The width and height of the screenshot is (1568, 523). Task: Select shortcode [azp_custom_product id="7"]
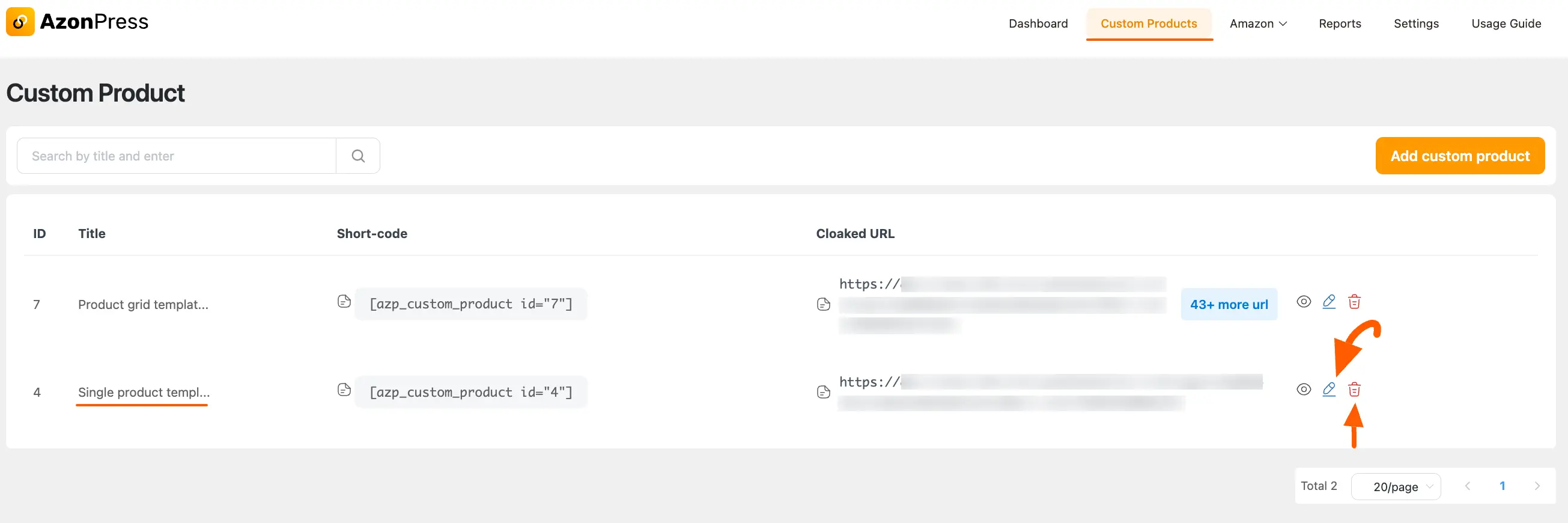pos(470,304)
